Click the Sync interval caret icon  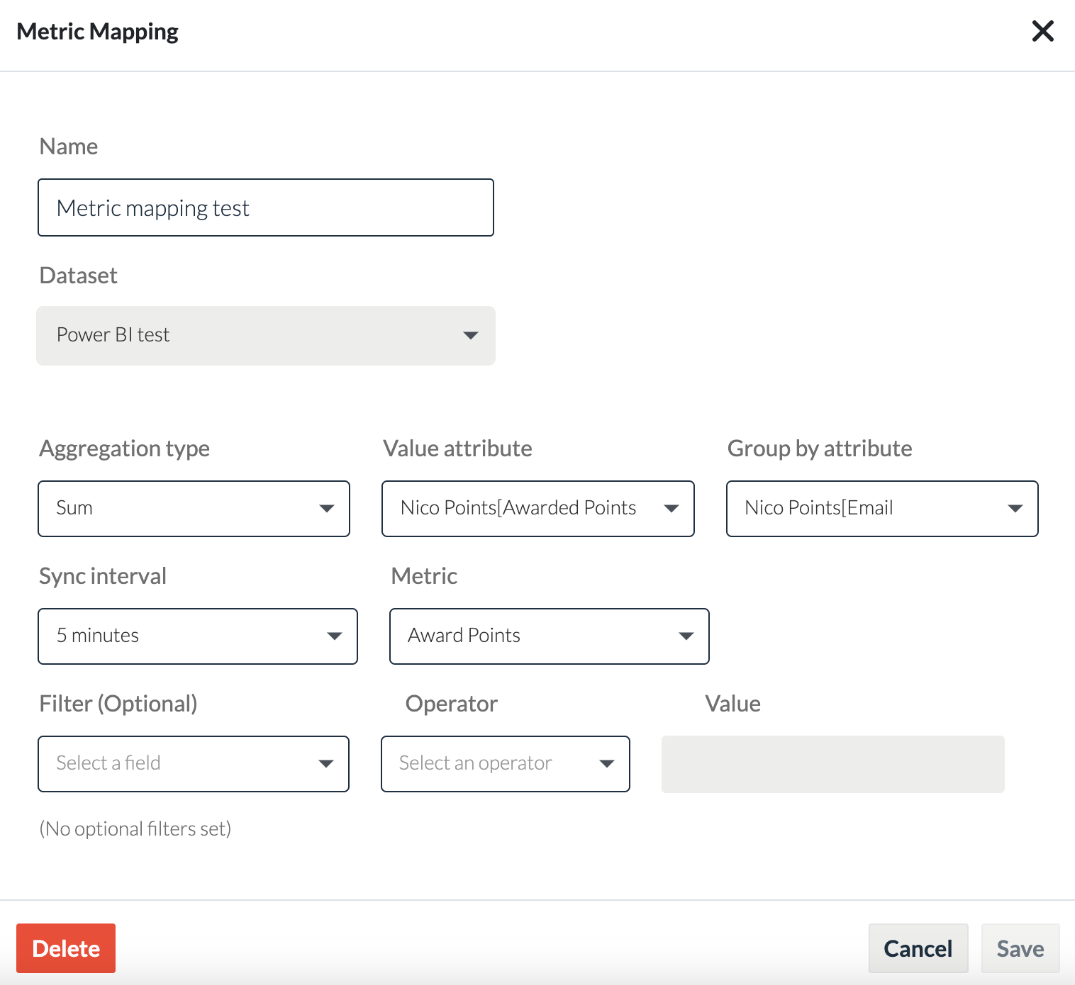pyautogui.click(x=334, y=636)
